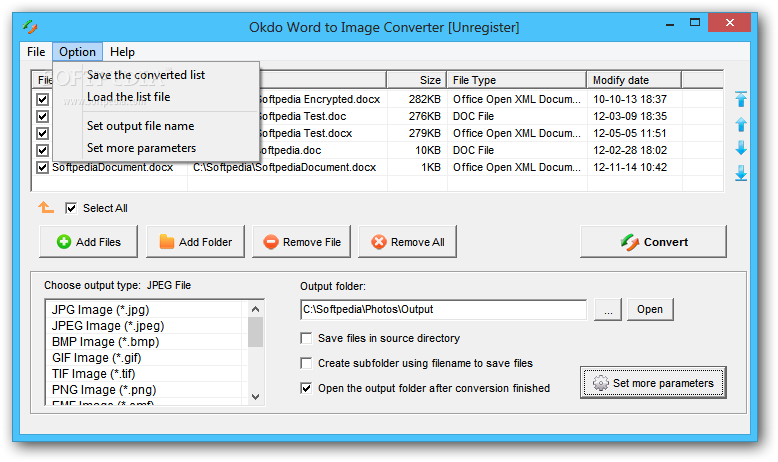This screenshot has height=462, width=778.
Task: Uncheck the Softpedia Encrypted.docx row checkbox
Action: (43, 99)
